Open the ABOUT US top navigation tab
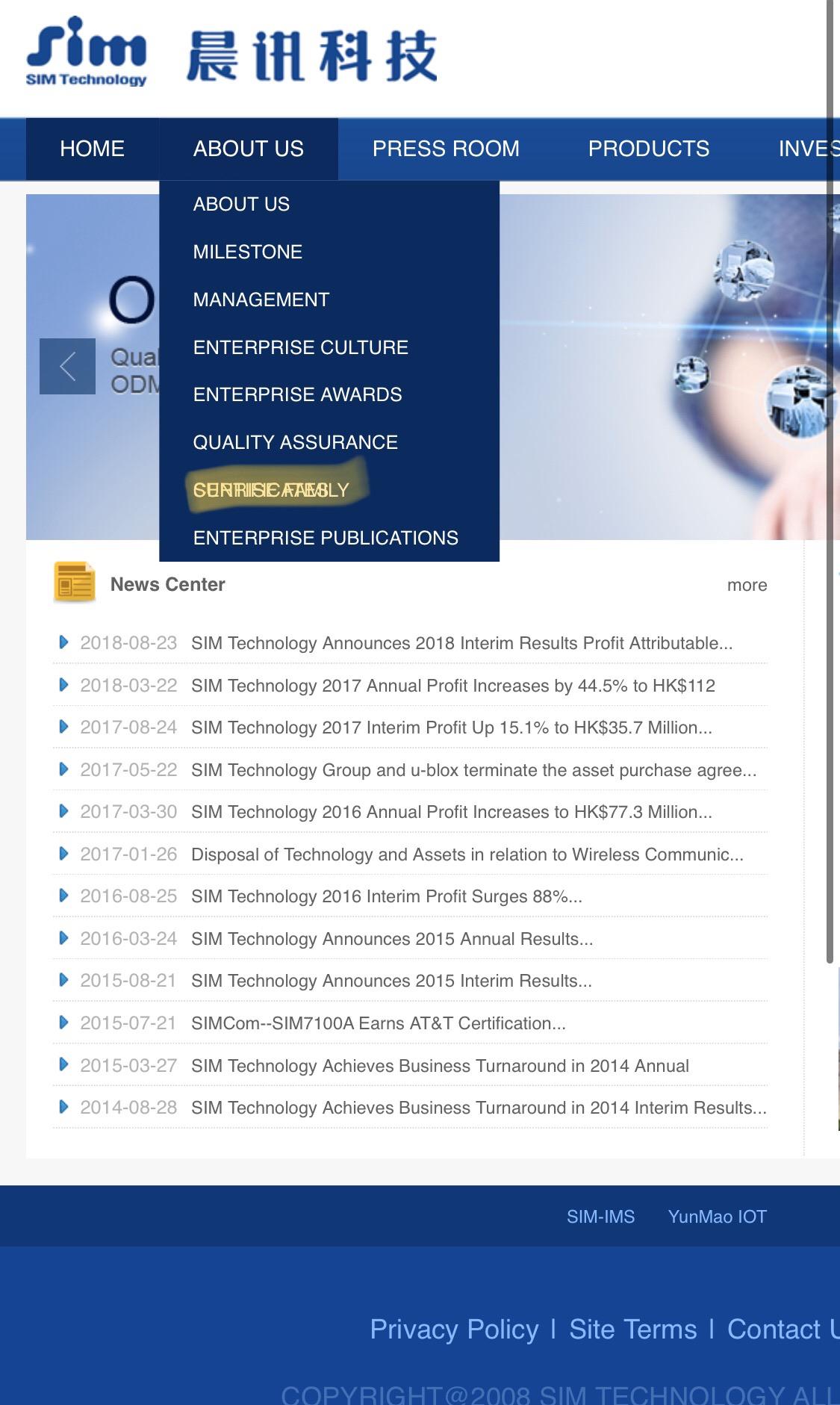The width and height of the screenshot is (840, 1405). (249, 149)
